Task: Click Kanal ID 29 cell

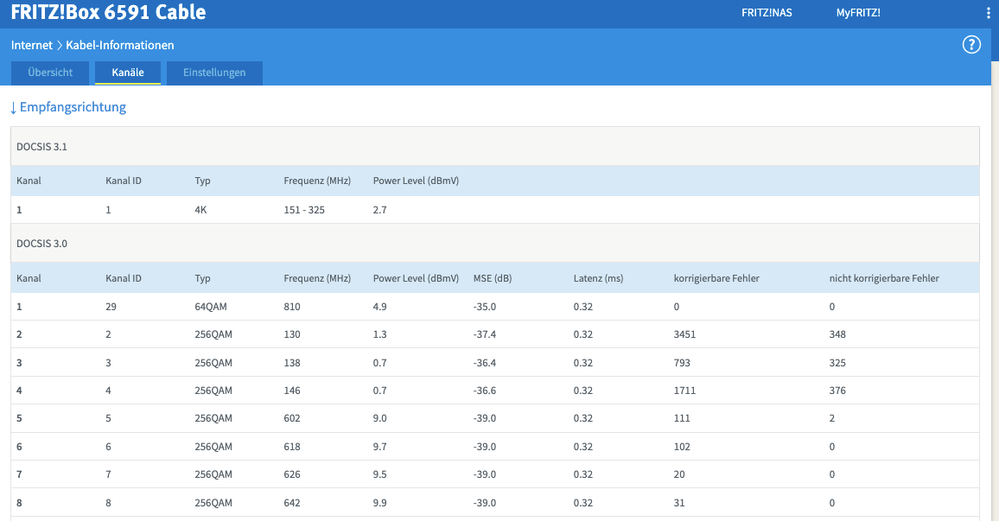Action: (x=111, y=306)
